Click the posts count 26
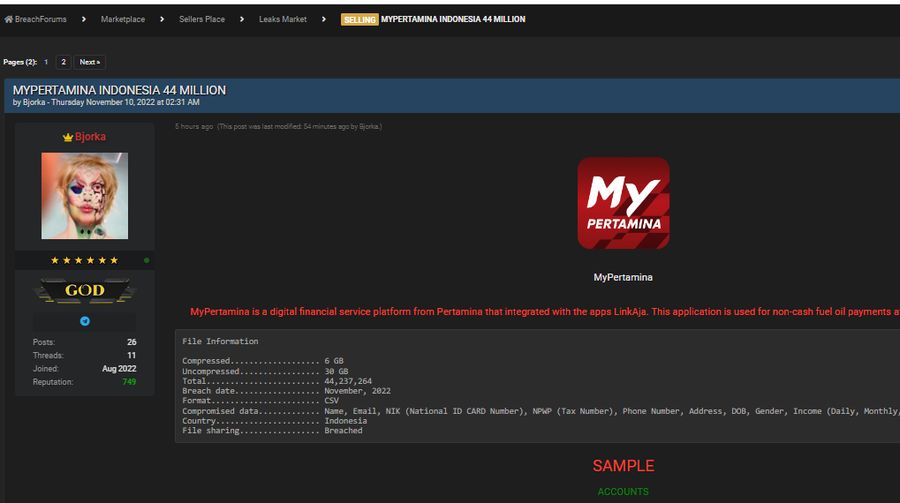 [x=131, y=342]
